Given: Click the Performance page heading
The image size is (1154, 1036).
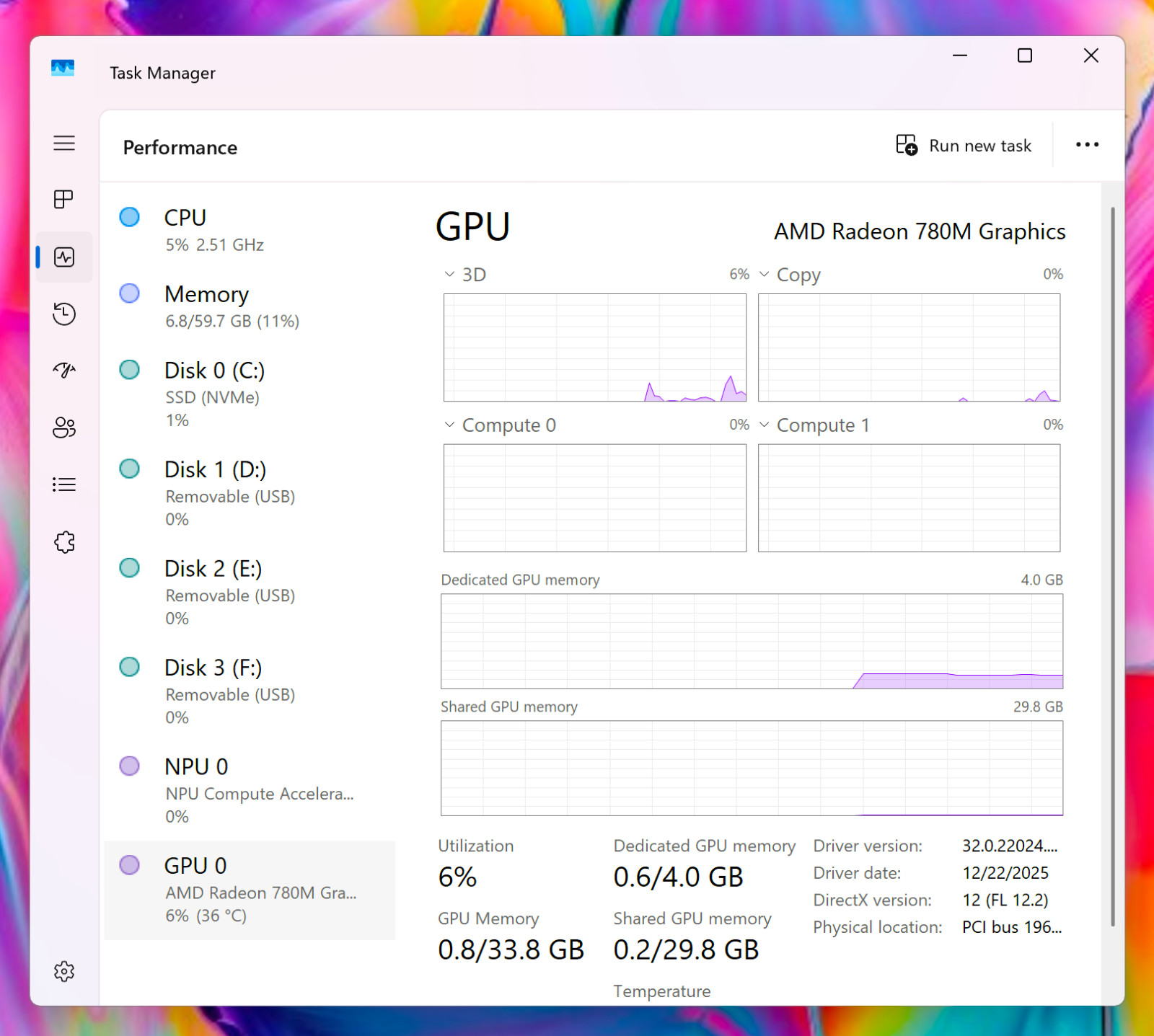Looking at the screenshot, I should tap(180, 148).
